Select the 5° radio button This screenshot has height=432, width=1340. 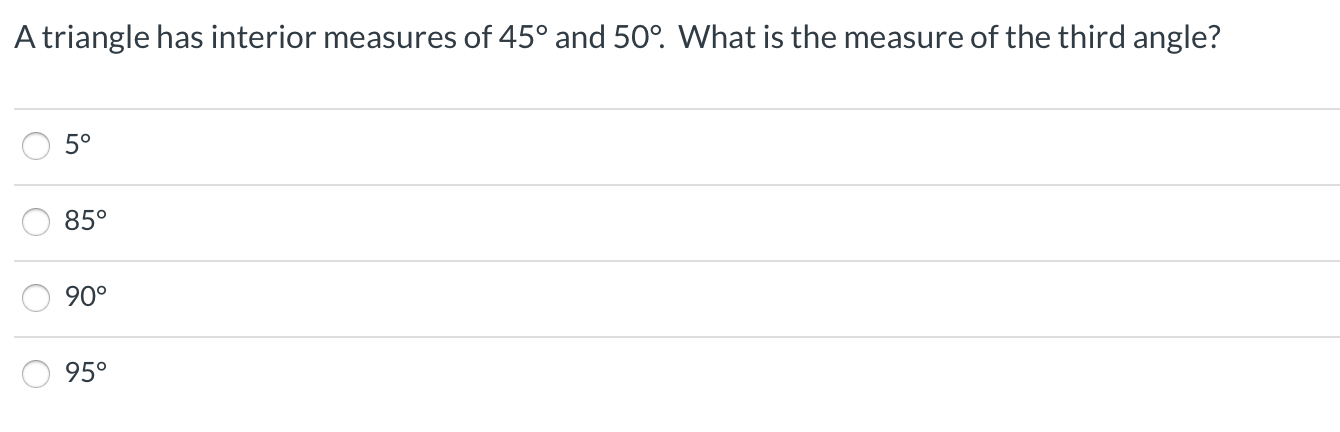pyautogui.click(x=36, y=147)
